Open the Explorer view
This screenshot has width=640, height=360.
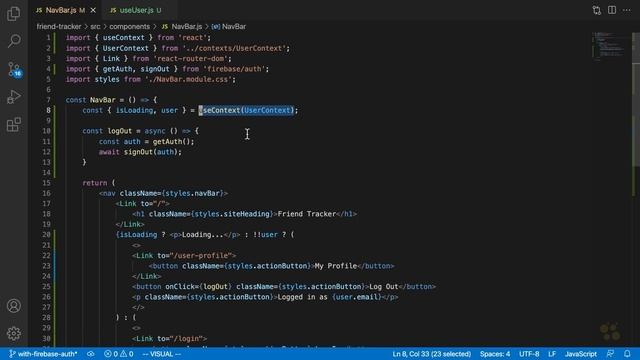(13, 13)
